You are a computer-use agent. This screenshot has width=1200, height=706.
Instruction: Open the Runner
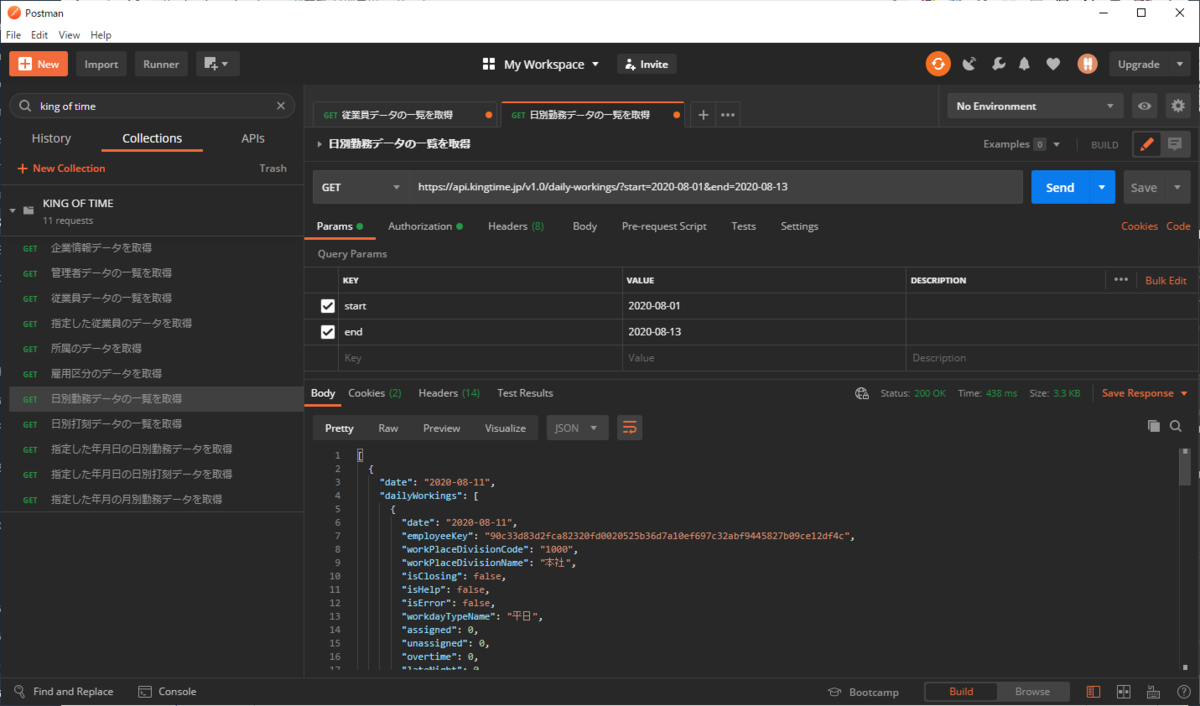click(x=161, y=64)
